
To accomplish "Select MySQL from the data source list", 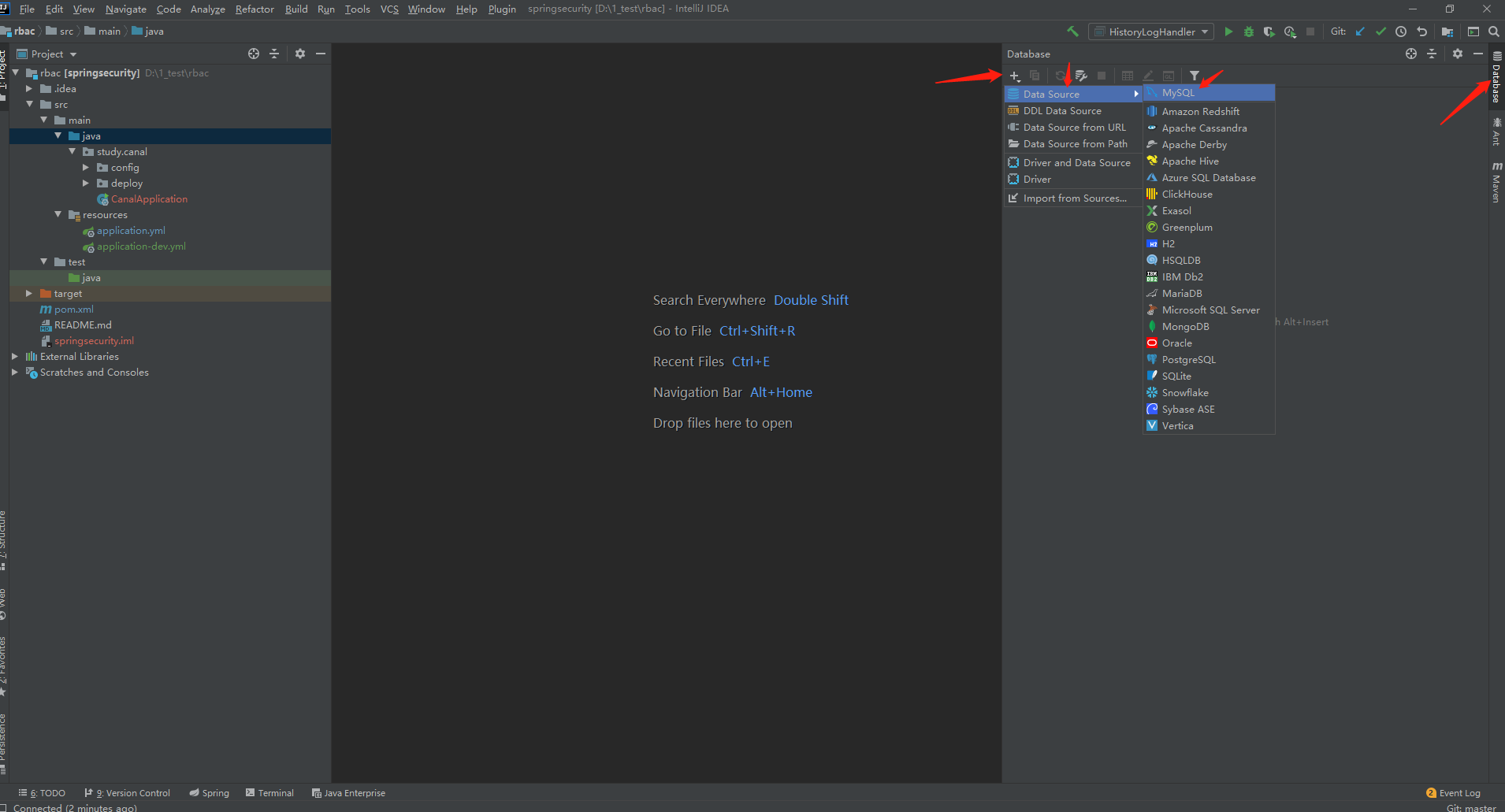I will (x=1209, y=93).
